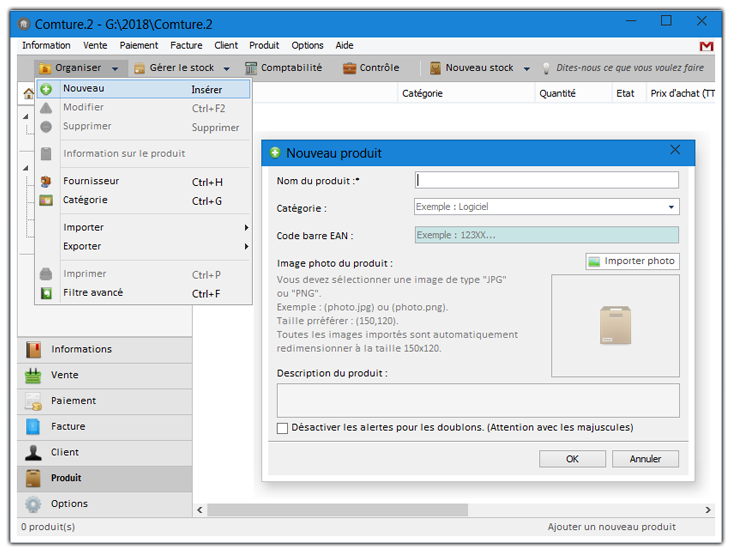This screenshot has height=553, width=732.
Task: Click the Comptabilité calculator icon
Action: [252, 68]
